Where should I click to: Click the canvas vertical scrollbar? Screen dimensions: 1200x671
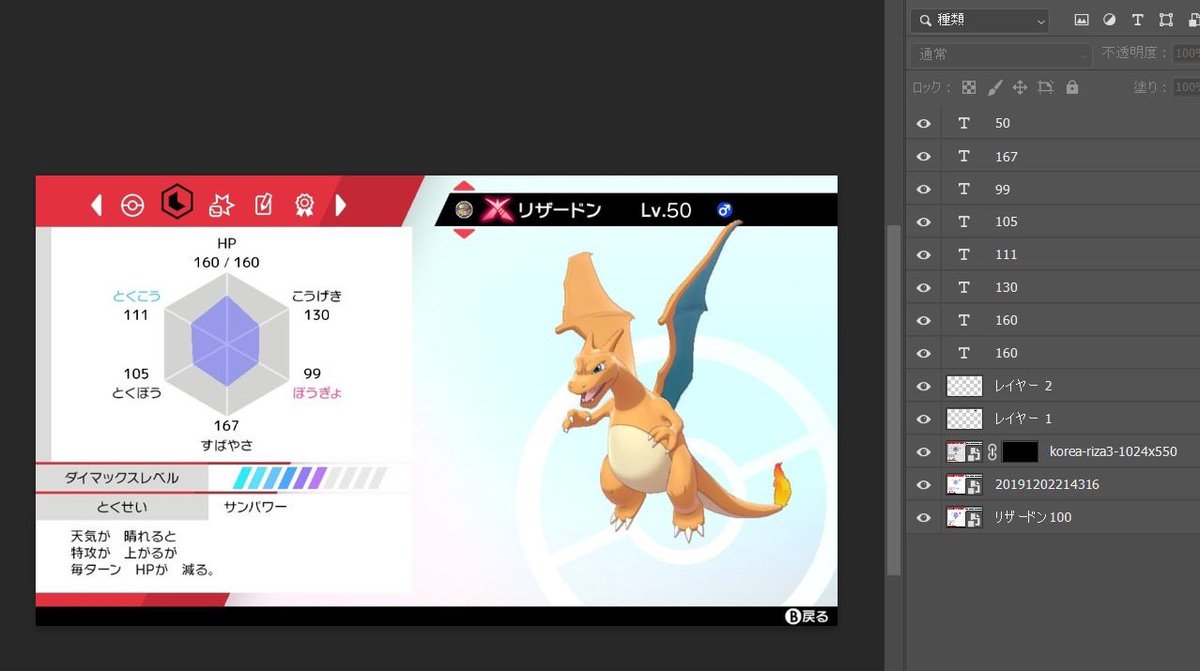click(x=894, y=400)
